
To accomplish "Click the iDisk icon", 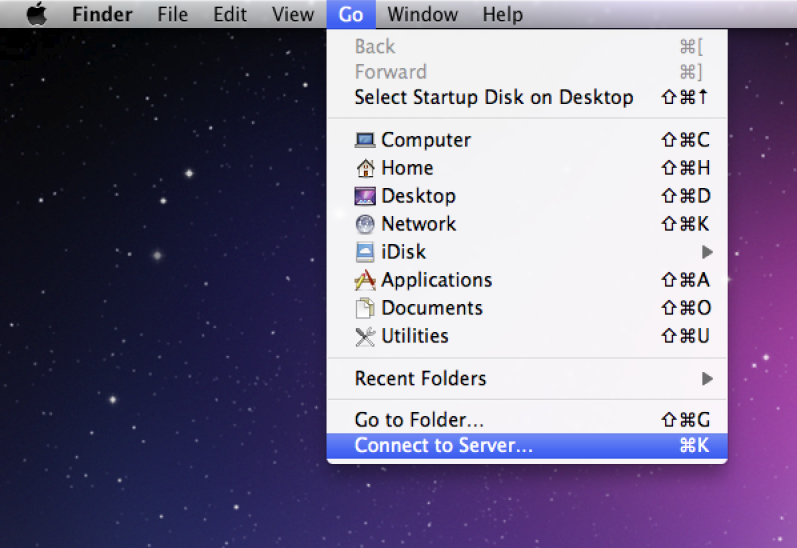I will [365, 252].
